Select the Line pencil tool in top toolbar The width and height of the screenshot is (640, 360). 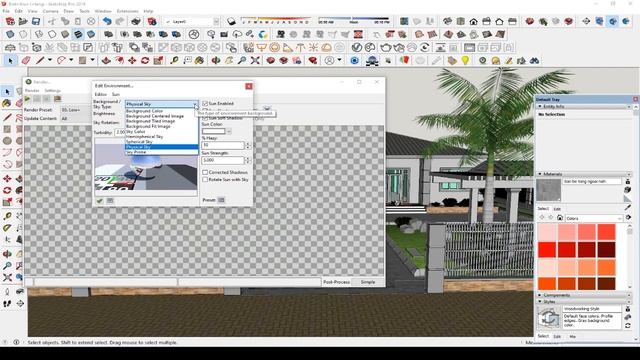(x=40, y=60)
